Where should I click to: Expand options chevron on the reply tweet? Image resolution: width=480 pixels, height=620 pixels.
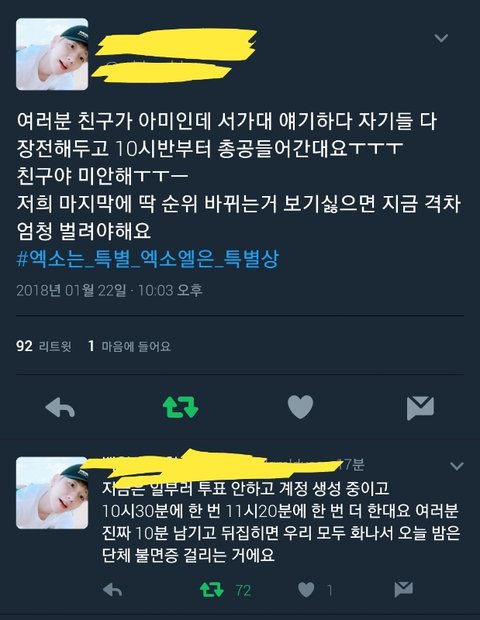457,466
